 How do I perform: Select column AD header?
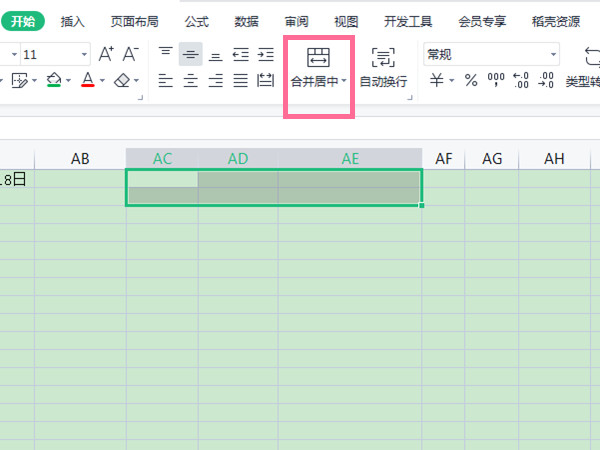tap(238, 159)
